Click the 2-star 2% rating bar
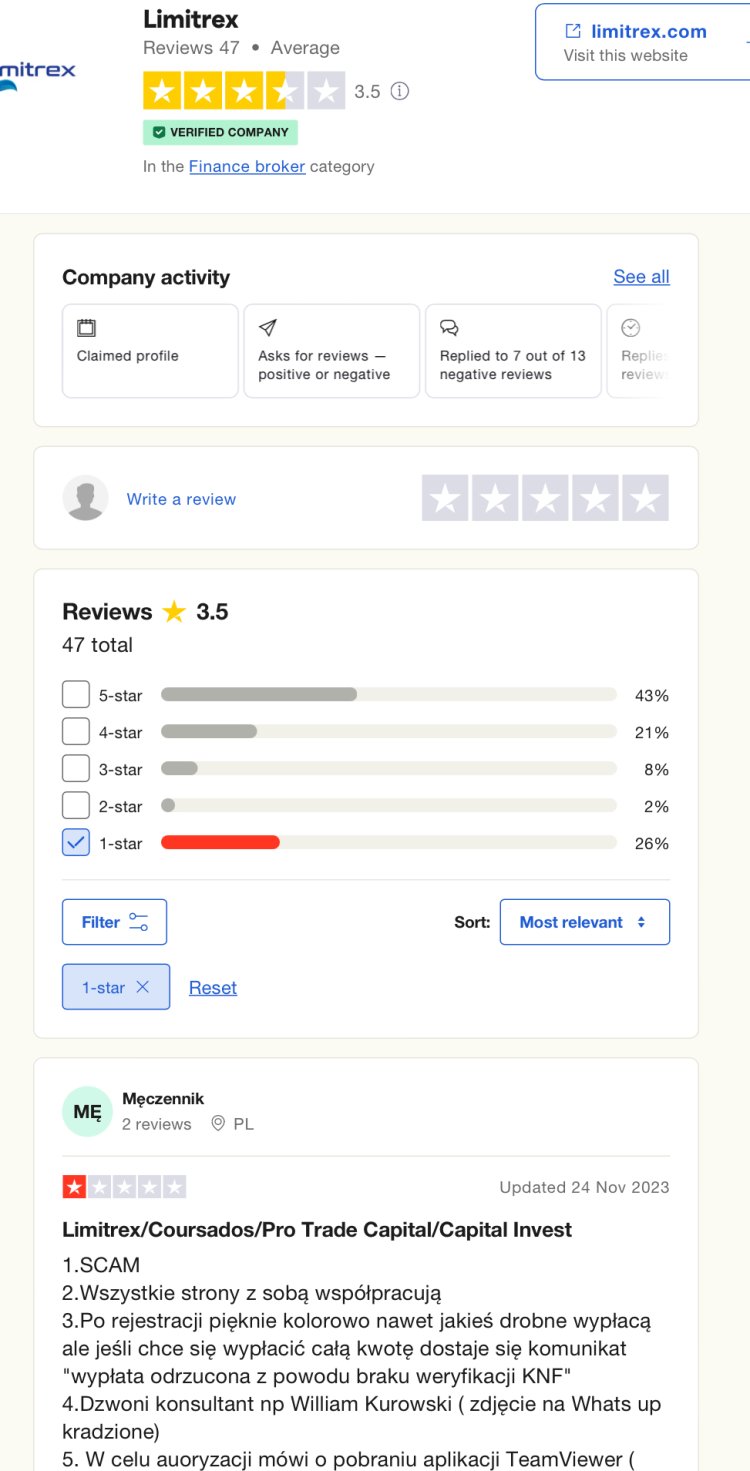Image resolution: width=750 pixels, height=1471 pixels. click(x=389, y=806)
